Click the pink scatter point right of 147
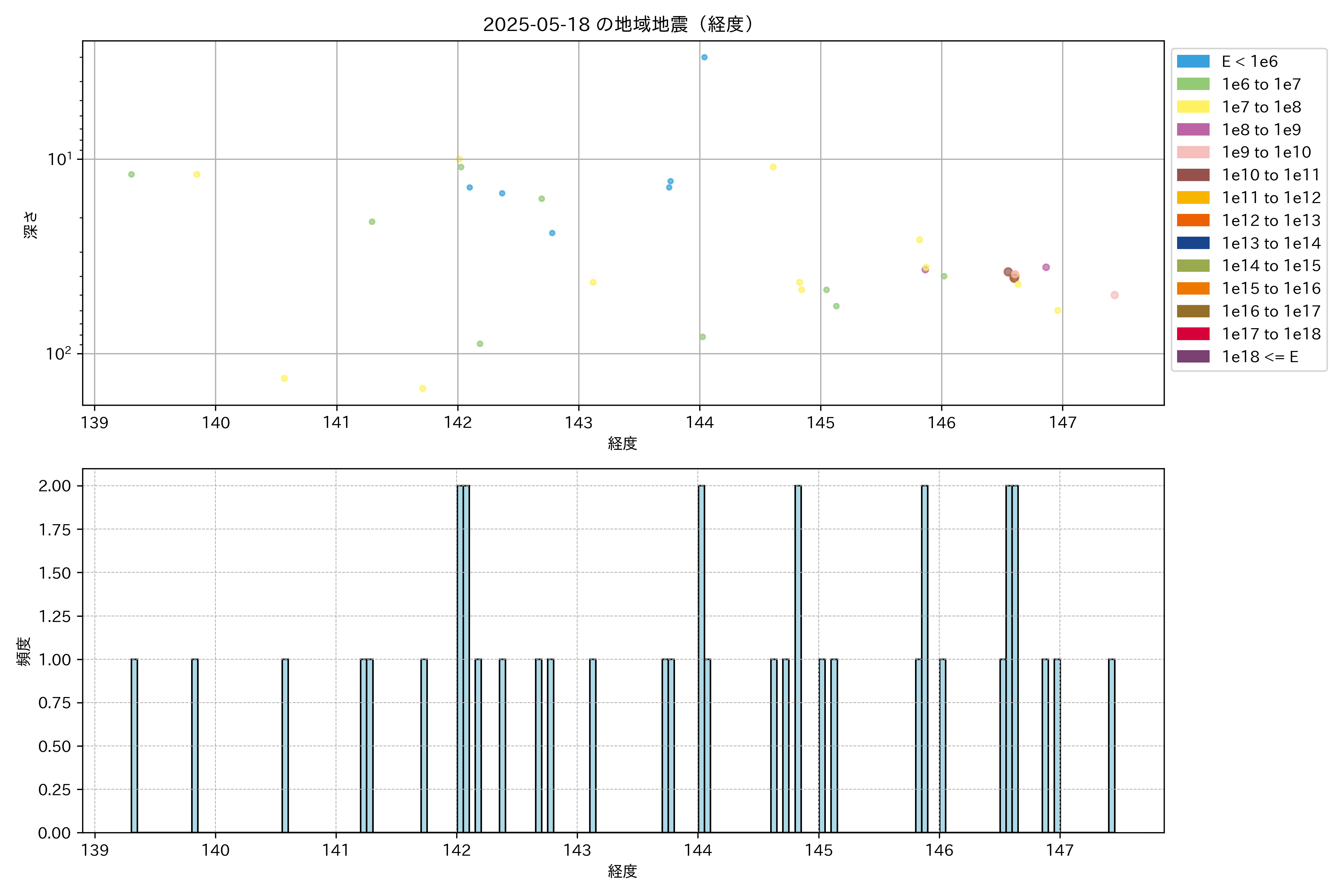The image size is (1344, 896). click(x=1114, y=295)
